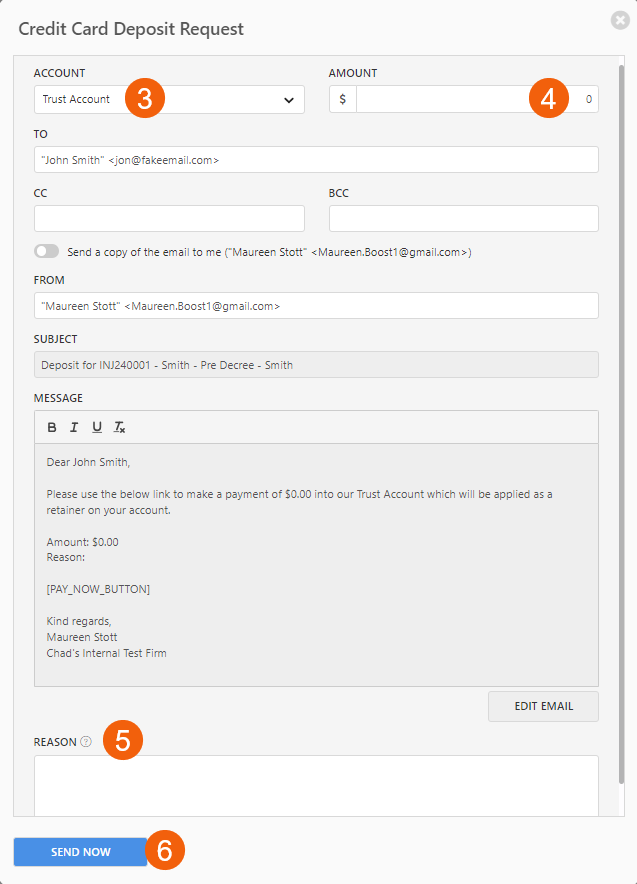
Task: Click the dollar sign amount prefix
Action: [343, 99]
